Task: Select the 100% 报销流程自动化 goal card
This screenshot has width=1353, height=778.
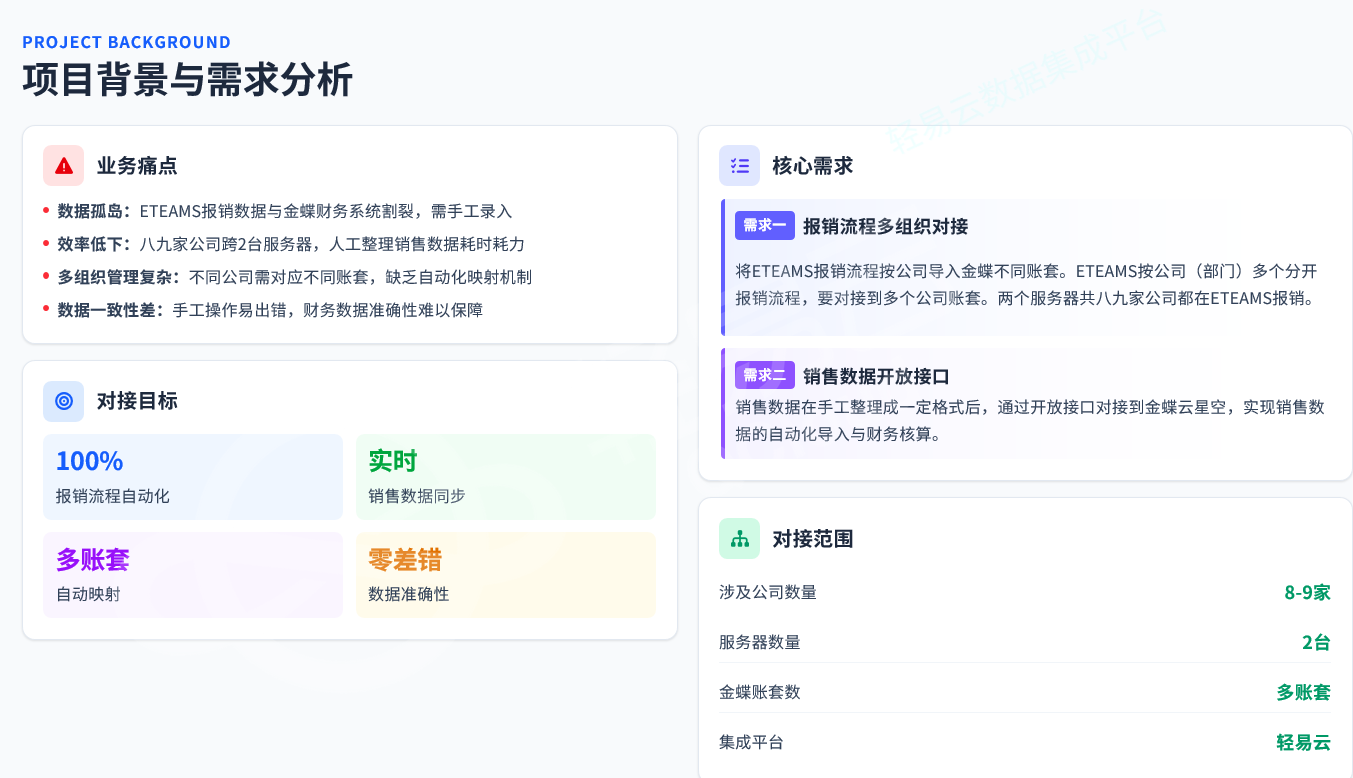Action: [x=193, y=477]
